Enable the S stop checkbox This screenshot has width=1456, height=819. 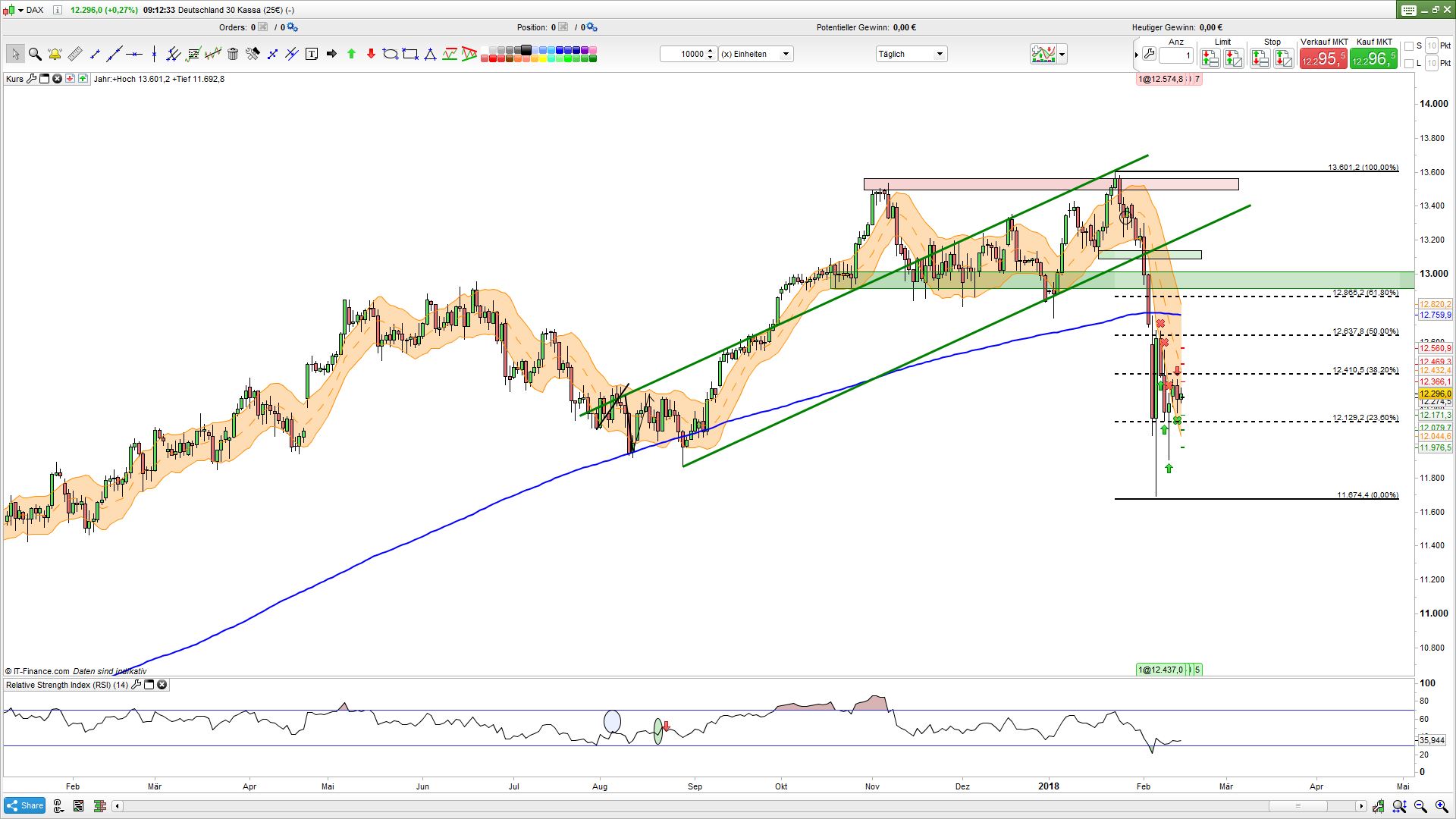click(1409, 46)
